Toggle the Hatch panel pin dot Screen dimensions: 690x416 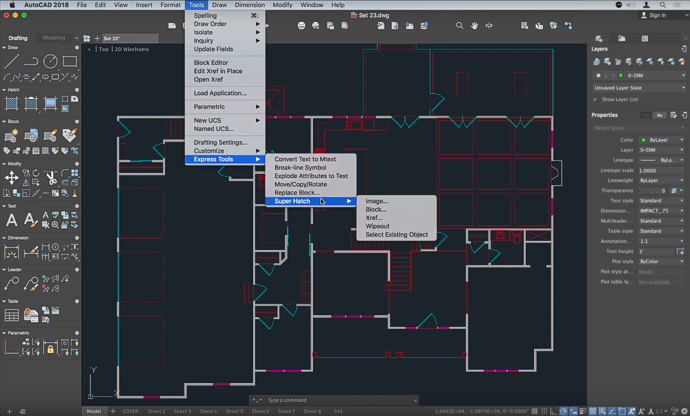[x=77, y=90]
